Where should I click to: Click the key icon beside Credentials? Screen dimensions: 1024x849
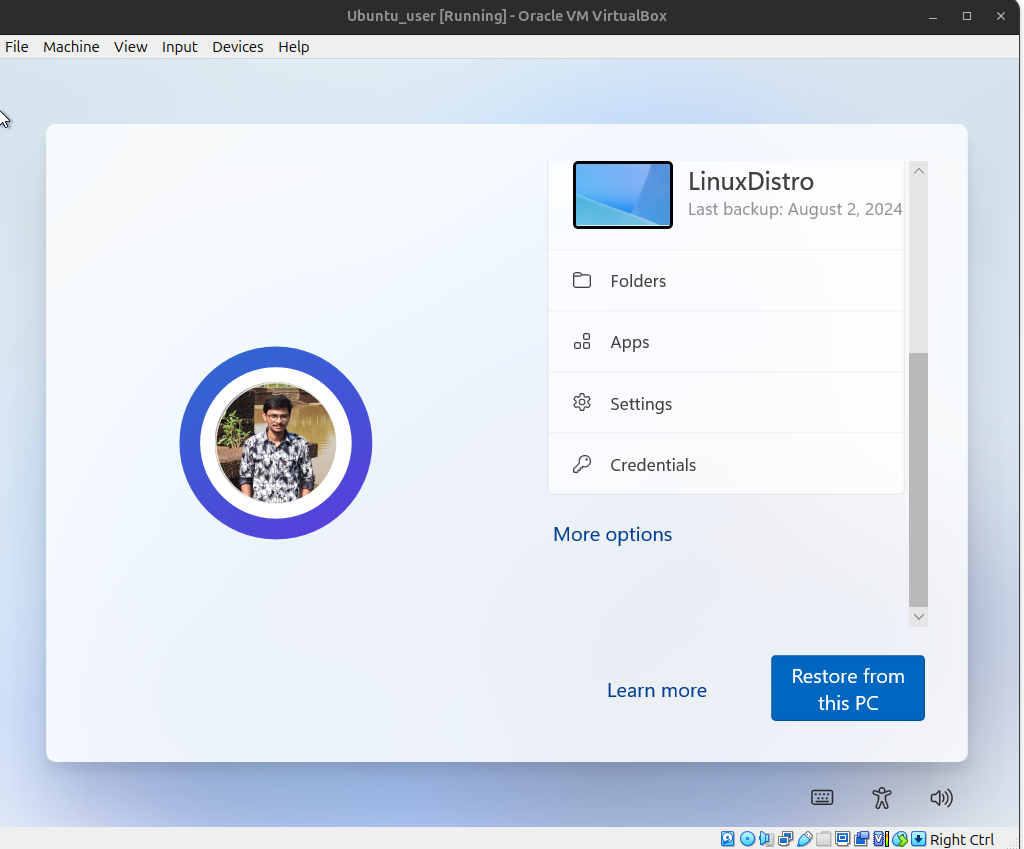click(x=582, y=464)
